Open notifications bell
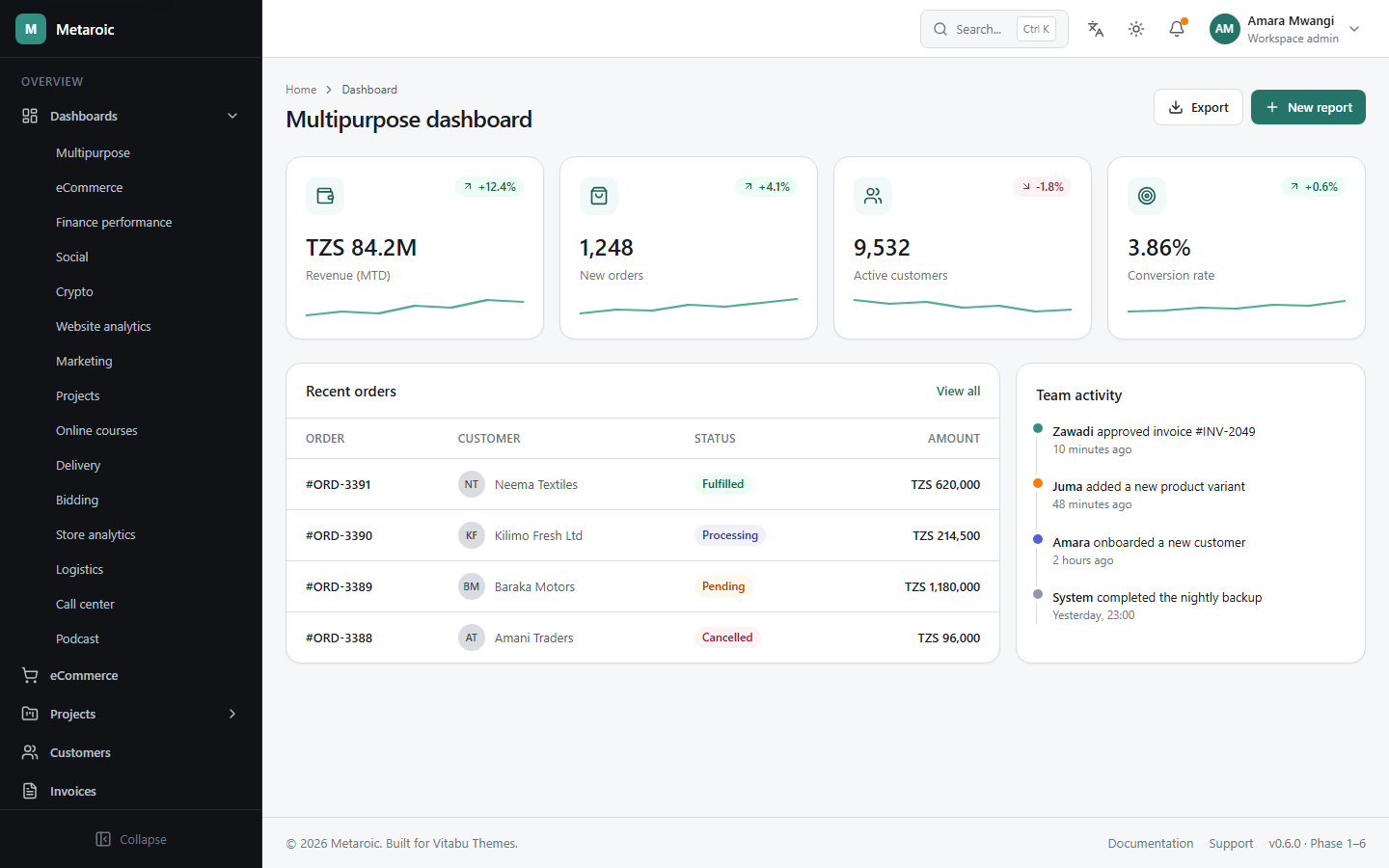The image size is (1389, 868). click(1177, 29)
